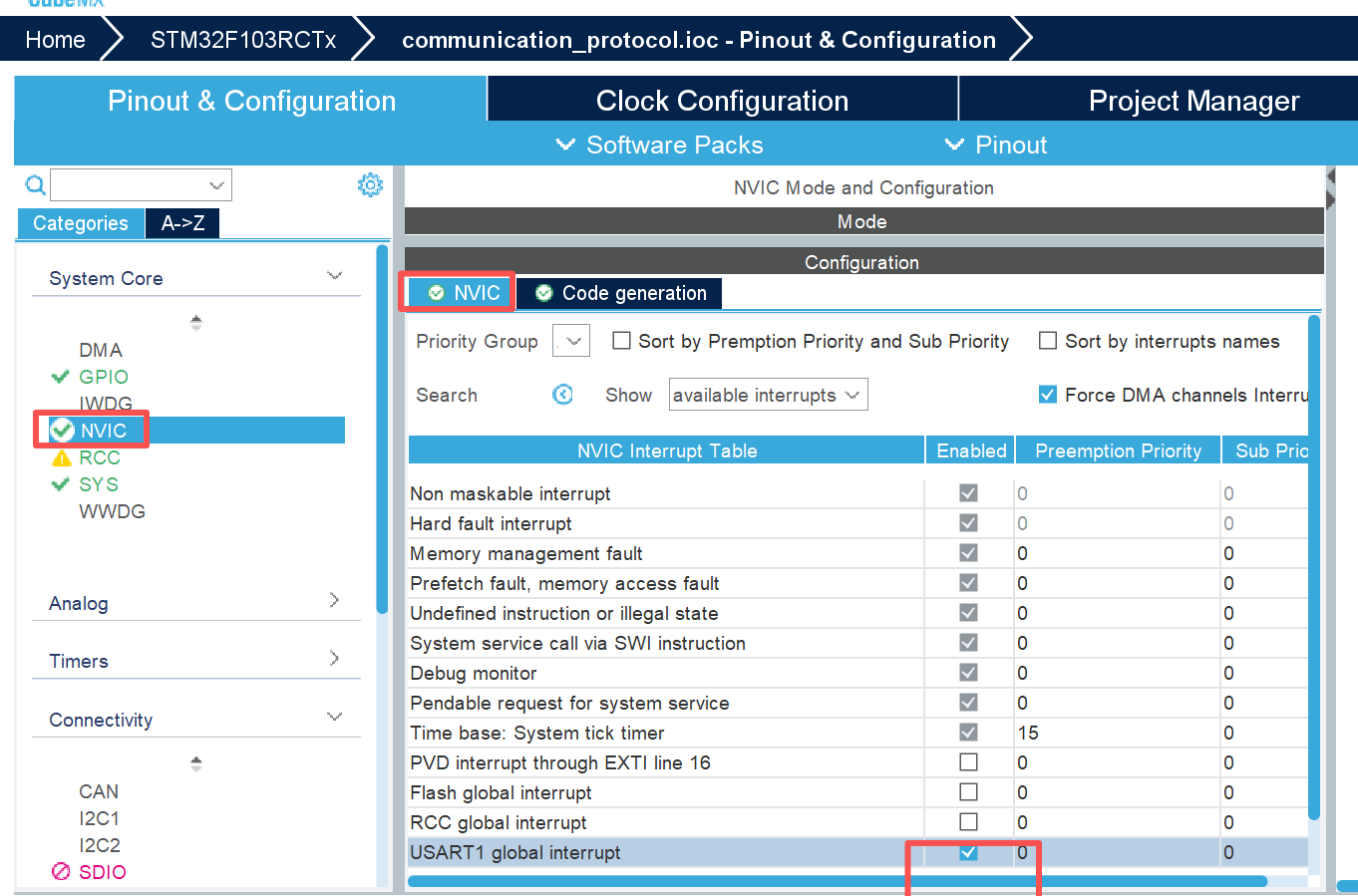The width and height of the screenshot is (1358, 896).
Task: Open the Priority Group dropdown
Action: click(571, 341)
